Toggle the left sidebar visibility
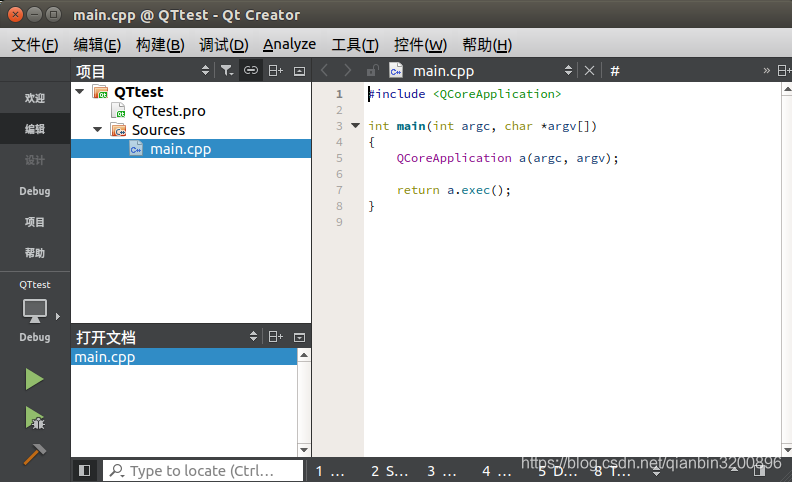The width and height of the screenshot is (792, 482). (x=85, y=471)
